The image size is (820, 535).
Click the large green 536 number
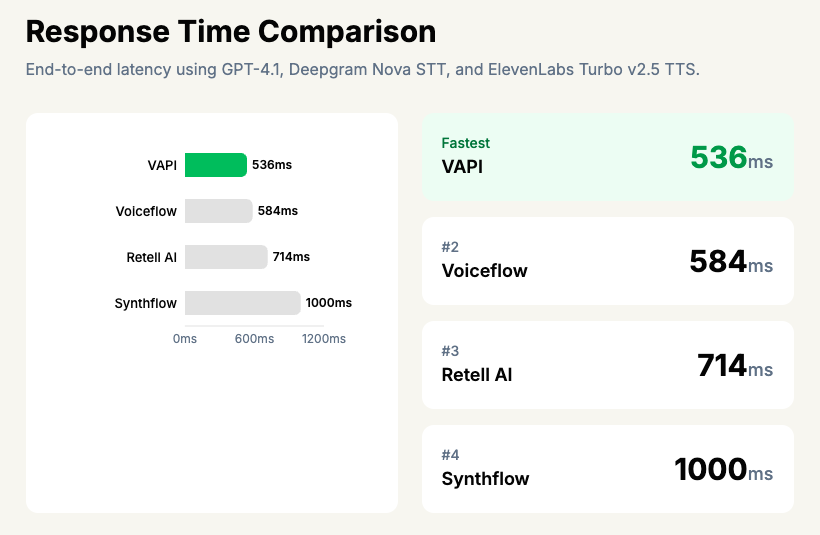(x=718, y=157)
